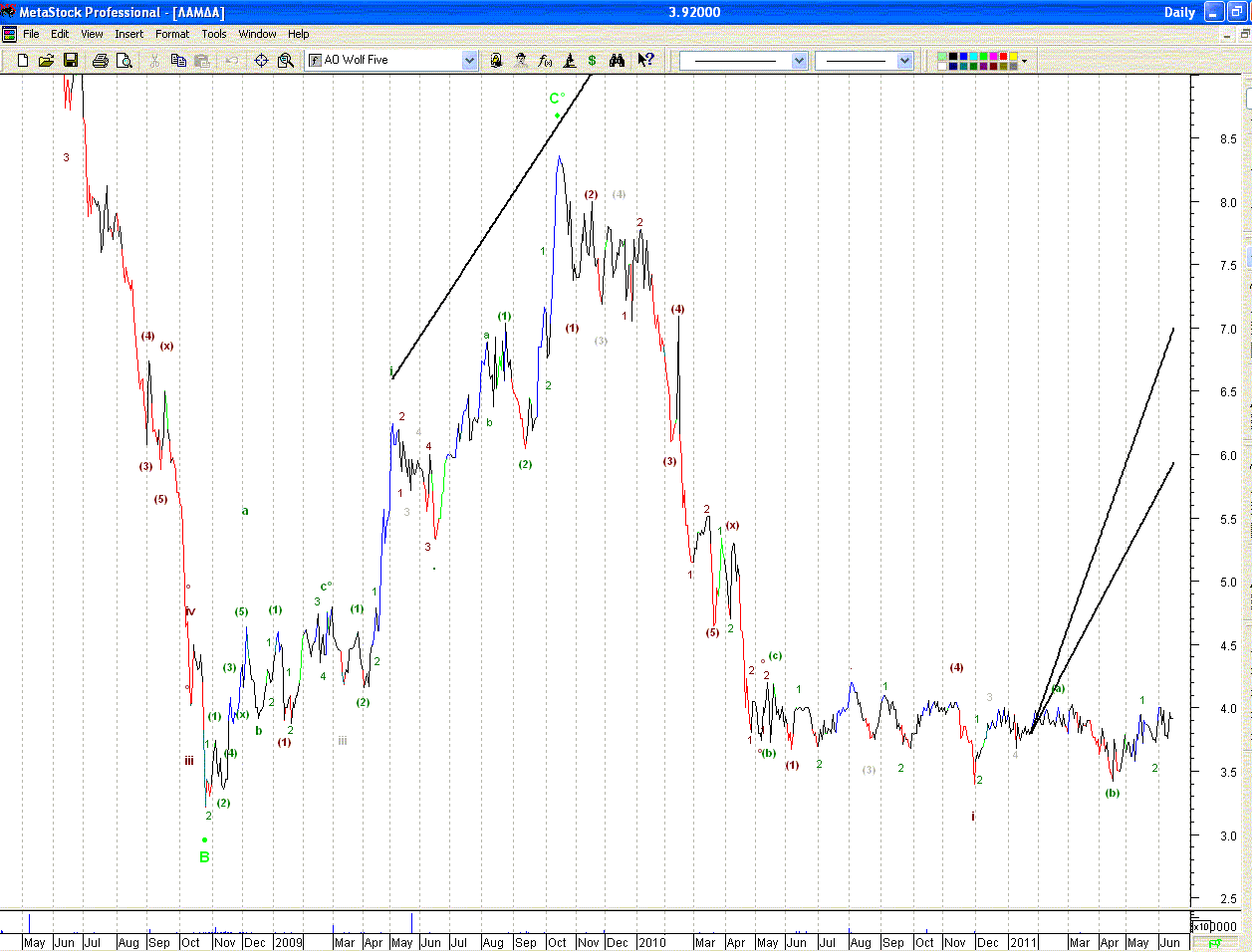Click the New document icon

pyautogui.click(x=24, y=61)
